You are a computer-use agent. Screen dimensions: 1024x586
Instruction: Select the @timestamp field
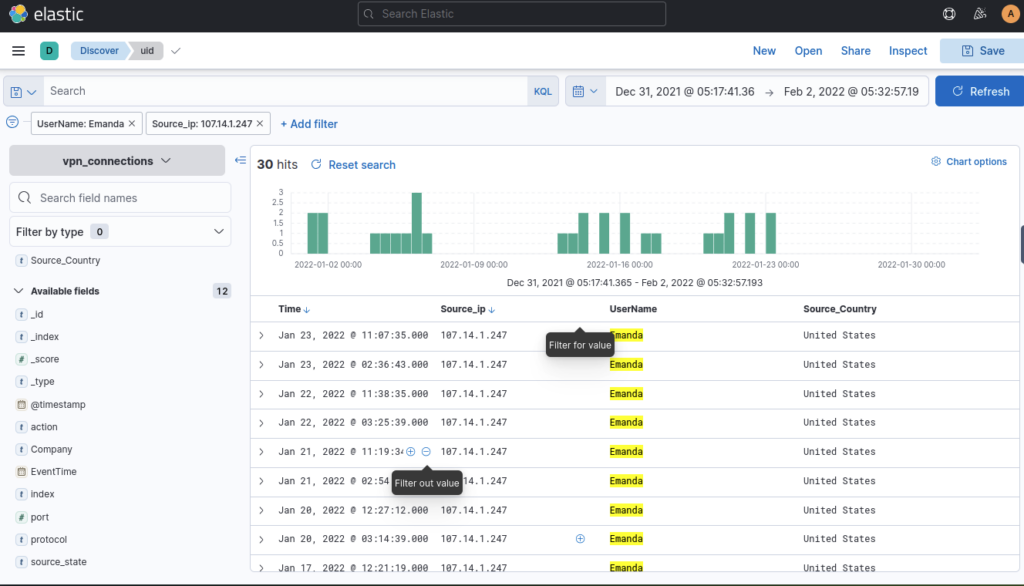[58, 404]
